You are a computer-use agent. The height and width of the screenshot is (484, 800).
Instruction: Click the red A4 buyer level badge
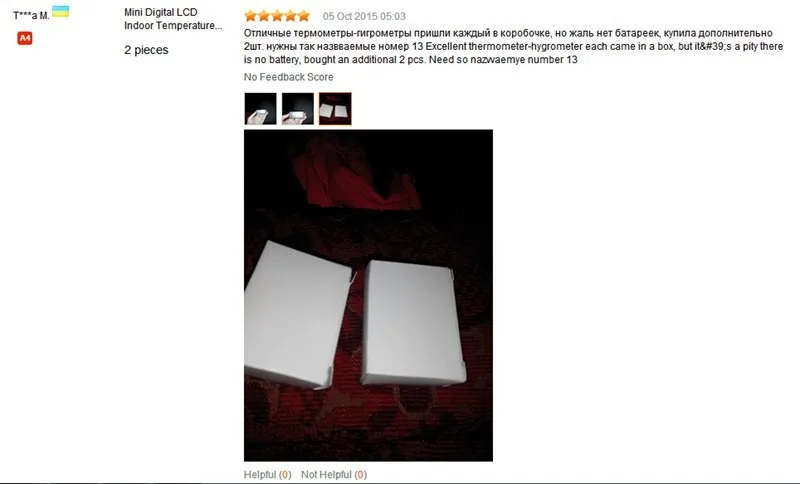[x=24, y=38]
